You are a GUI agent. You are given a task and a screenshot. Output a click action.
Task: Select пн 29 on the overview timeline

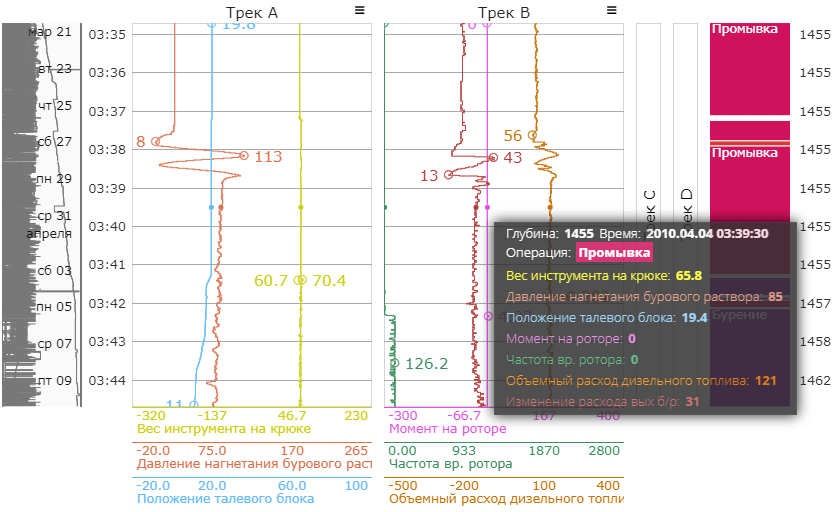(x=54, y=179)
